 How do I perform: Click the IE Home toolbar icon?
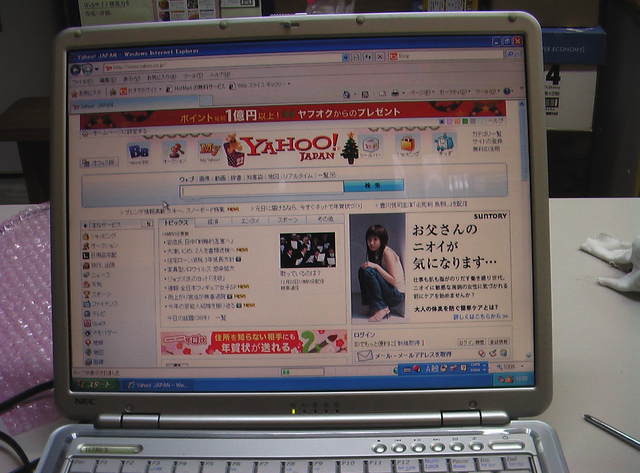(347, 94)
